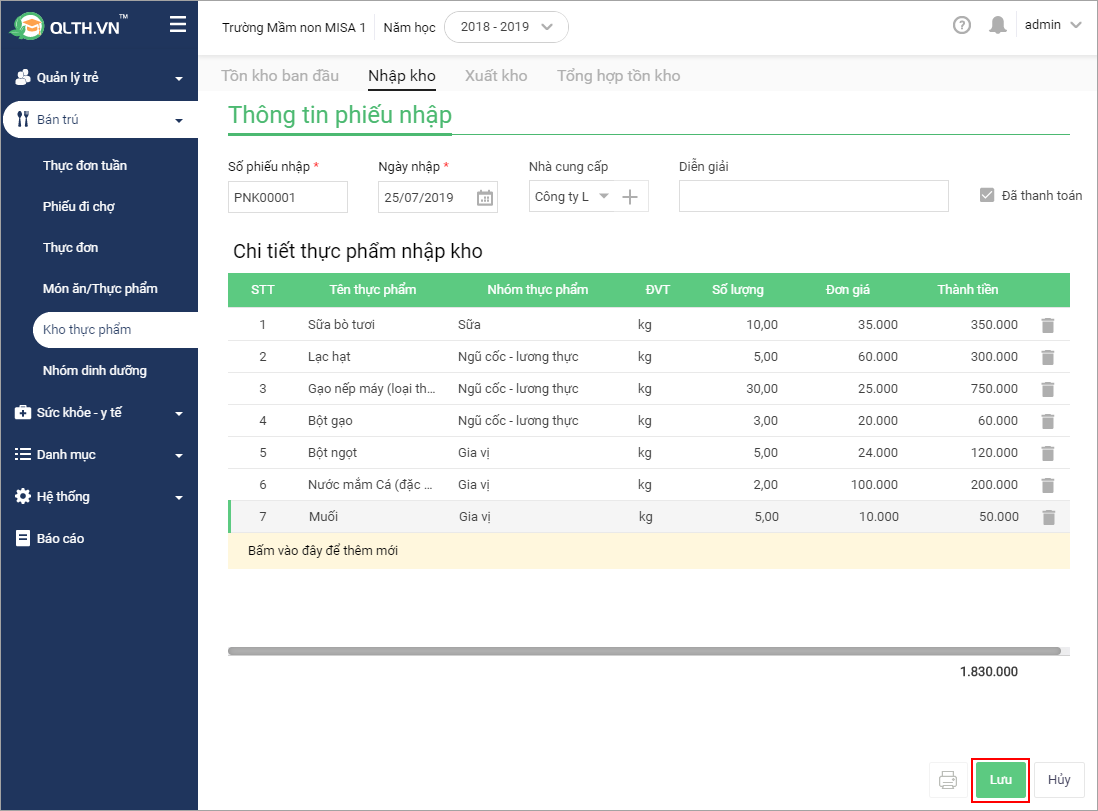Screen dimensions: 1098x811
Task: Open the admin user menu
Action: click(1053, 25)
